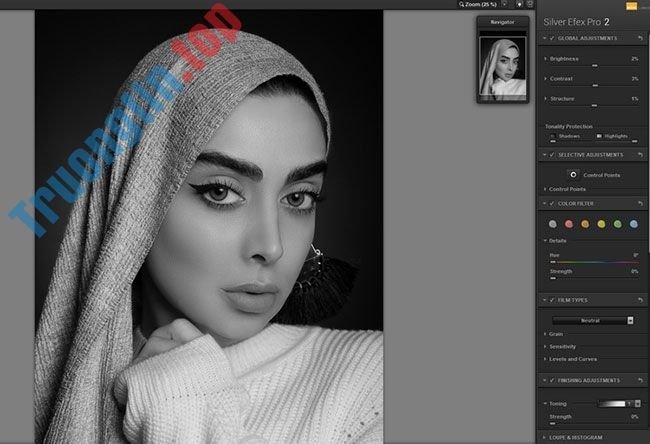Click the Navigator preview thumbnail
The width and height of the screenshot is (650, 444).
pos(502,66)
